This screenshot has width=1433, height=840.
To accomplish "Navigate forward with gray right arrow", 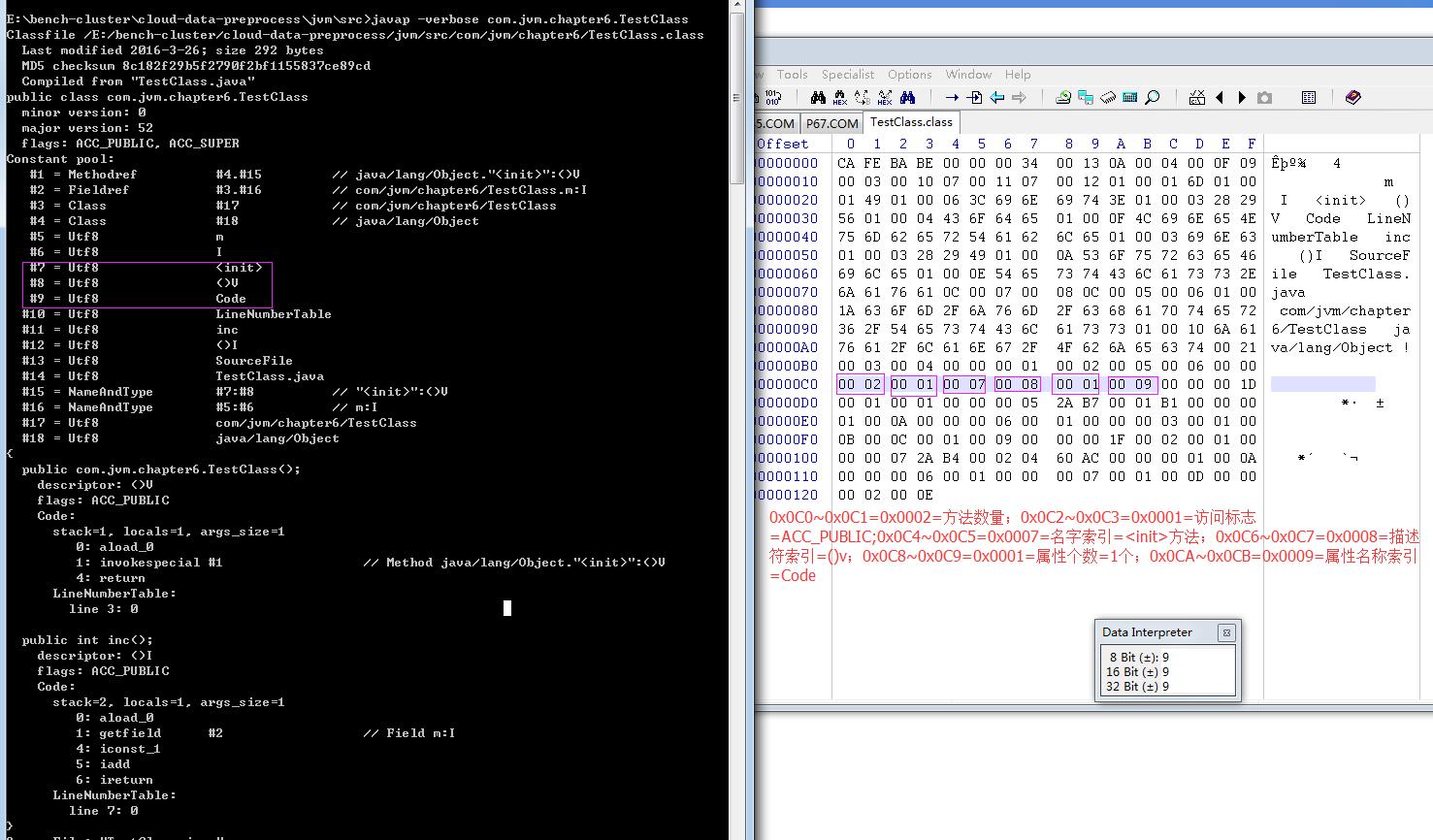I will point(1019,97).
